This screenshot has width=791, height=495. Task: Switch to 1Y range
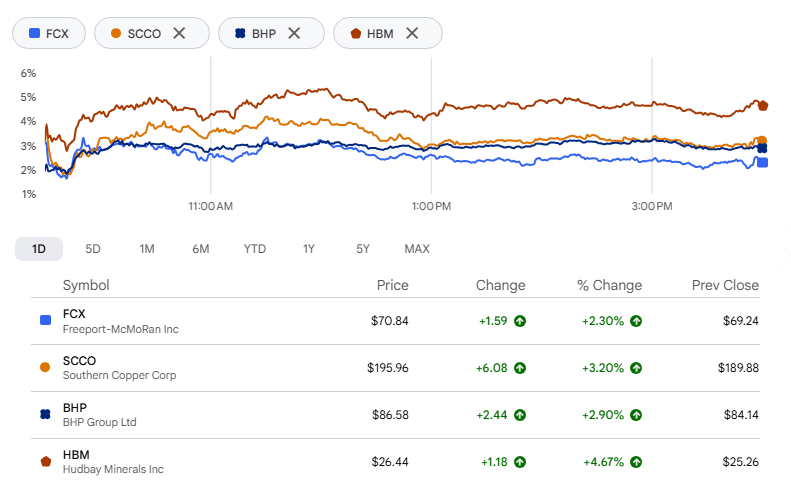pyautogui.click(x=309, y=249)
